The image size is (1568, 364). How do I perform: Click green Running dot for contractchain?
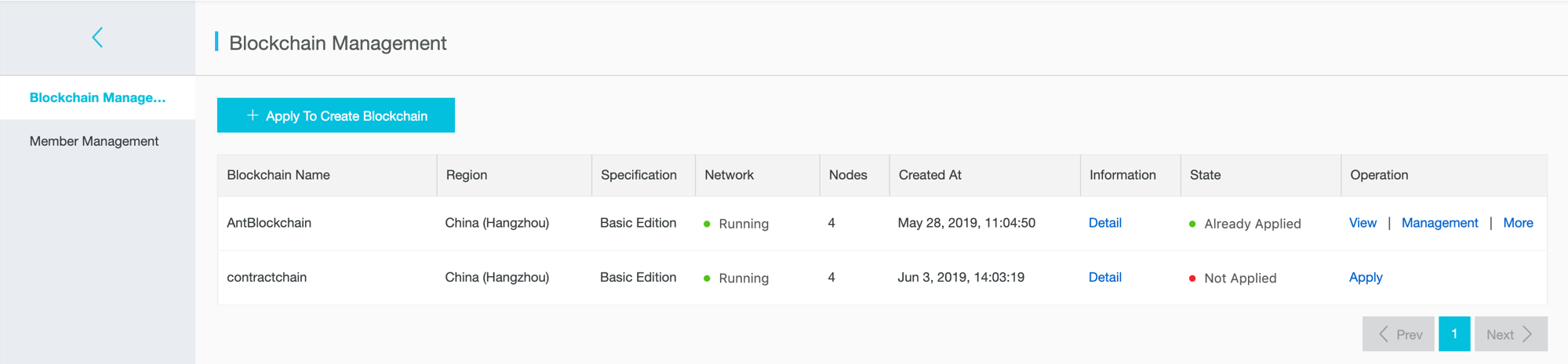707,278
